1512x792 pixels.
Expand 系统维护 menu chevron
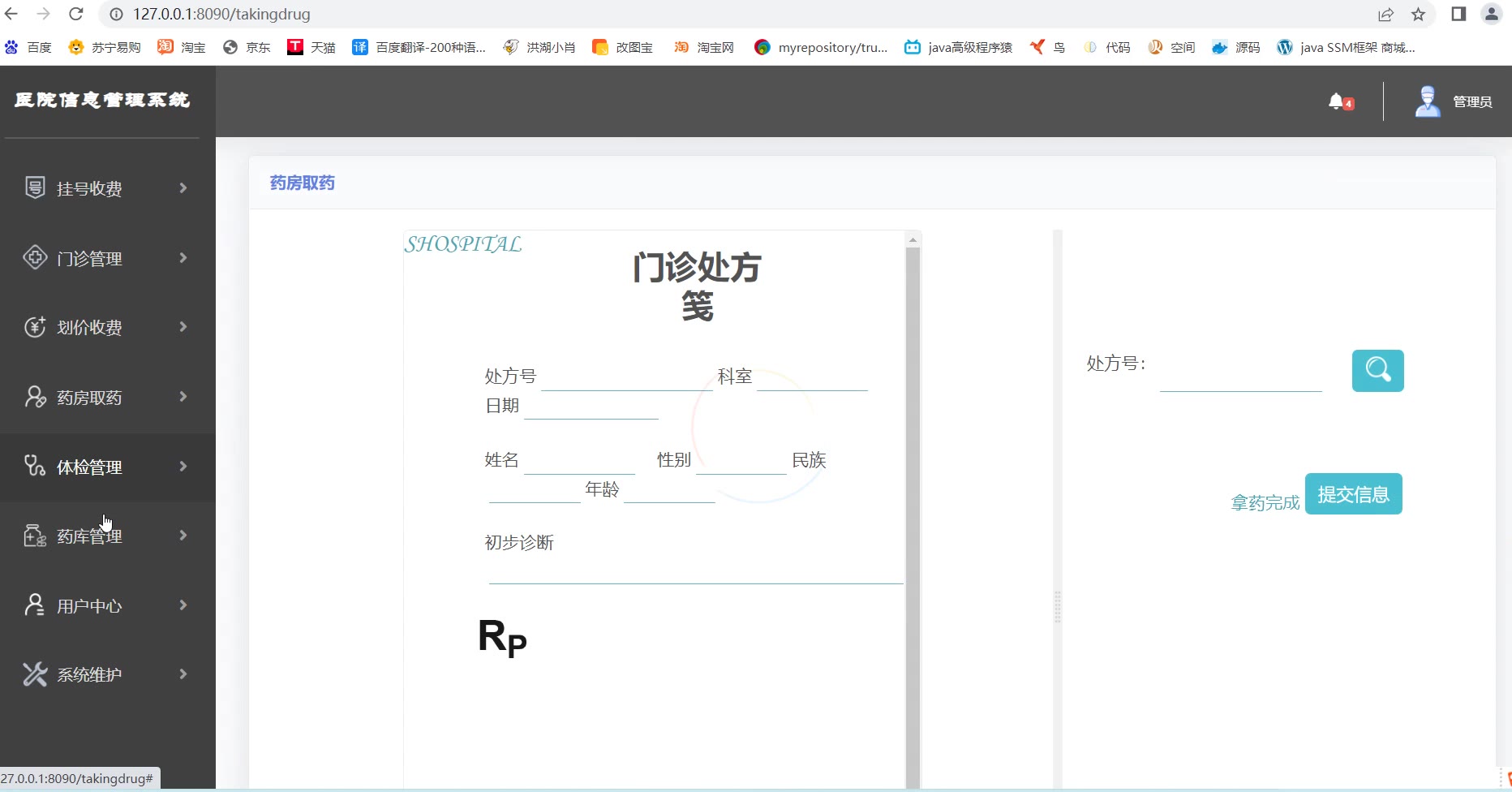pyautogui.click(x=183, y=674)
